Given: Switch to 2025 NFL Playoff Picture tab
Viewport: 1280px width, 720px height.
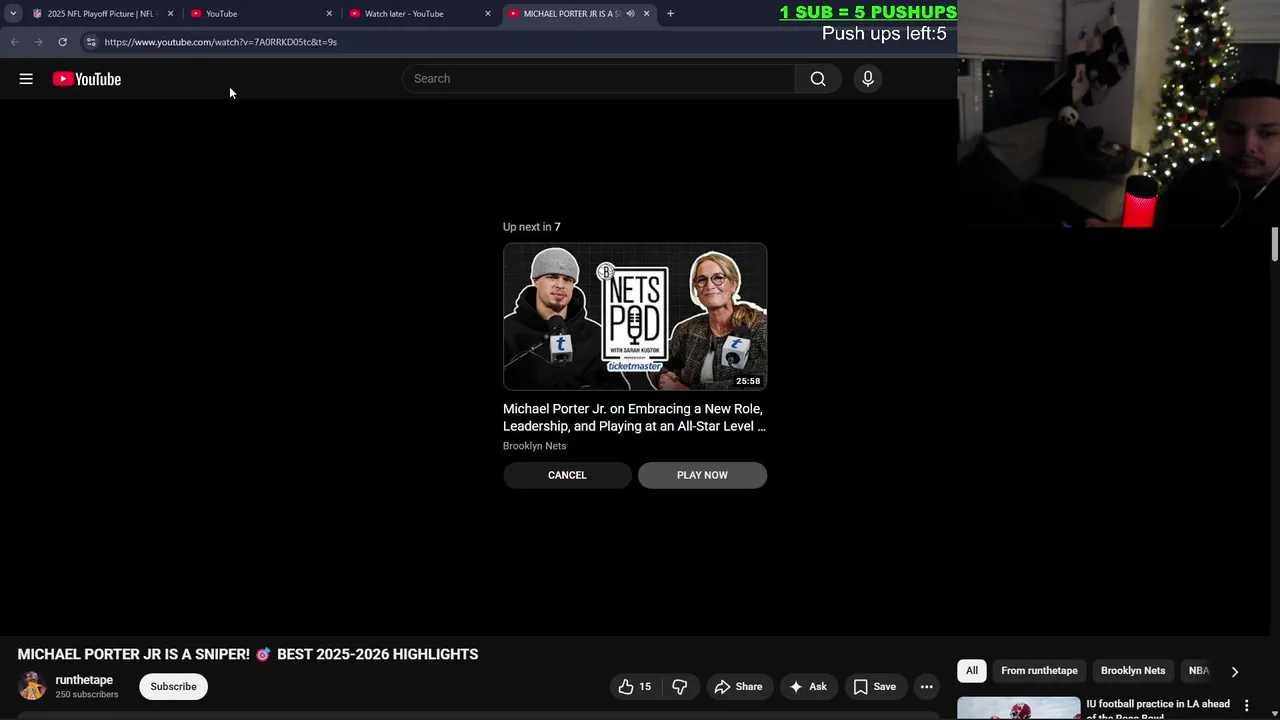Looking at the screenshot, I should click(102, 14).
